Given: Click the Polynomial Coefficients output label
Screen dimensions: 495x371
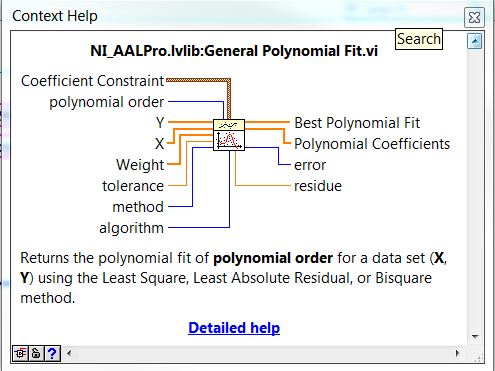Looking at the screenshot, I should click(372, 144).
